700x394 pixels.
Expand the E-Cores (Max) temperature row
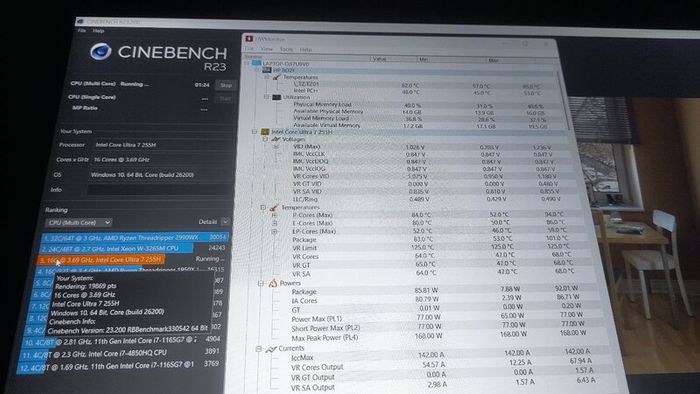(275, 223)
